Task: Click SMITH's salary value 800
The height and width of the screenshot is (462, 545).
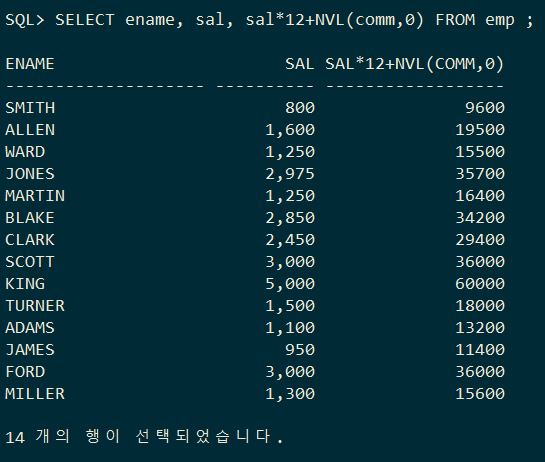Action: click(x=300, y=108)
